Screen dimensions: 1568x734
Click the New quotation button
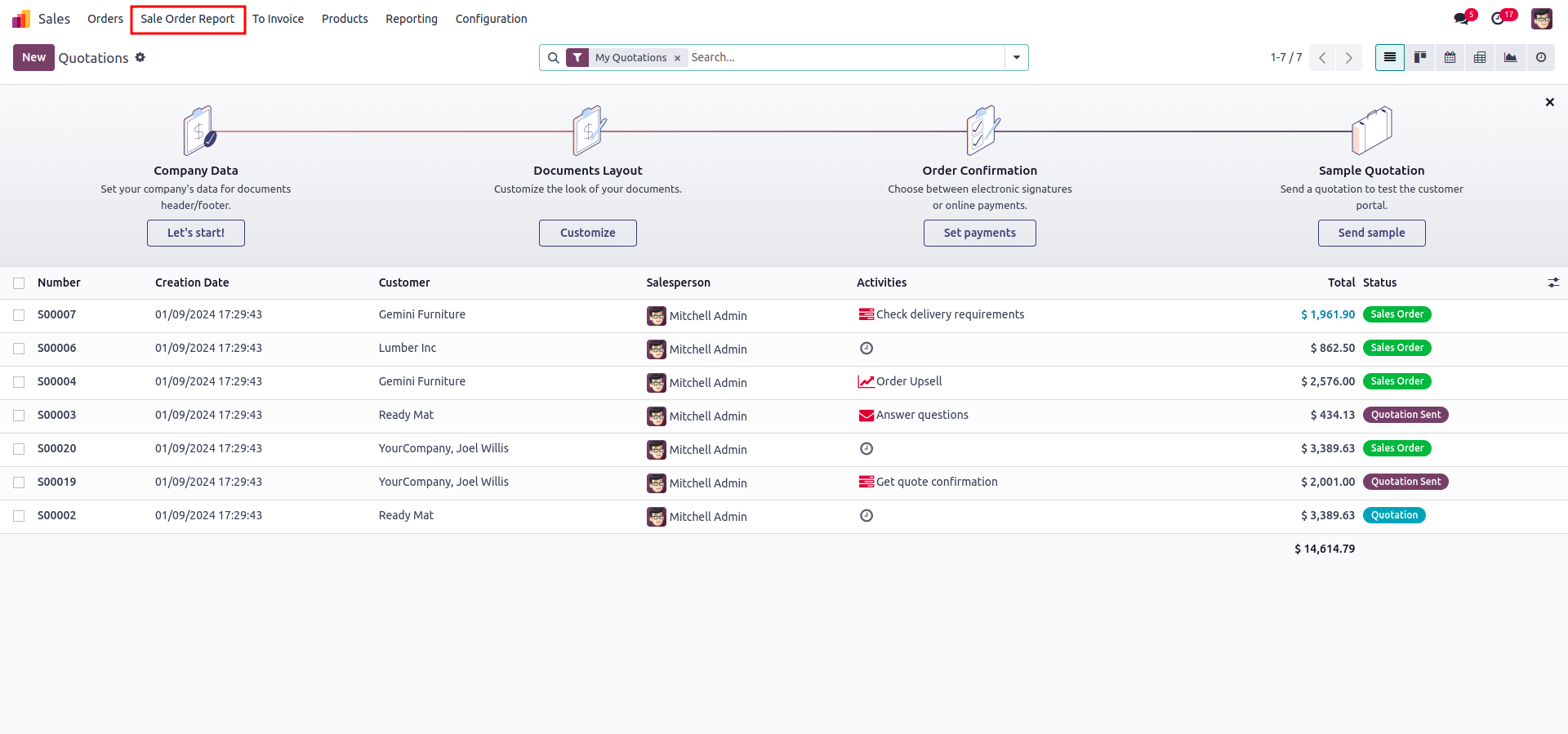pyautogui.click(x=33, y=58)
